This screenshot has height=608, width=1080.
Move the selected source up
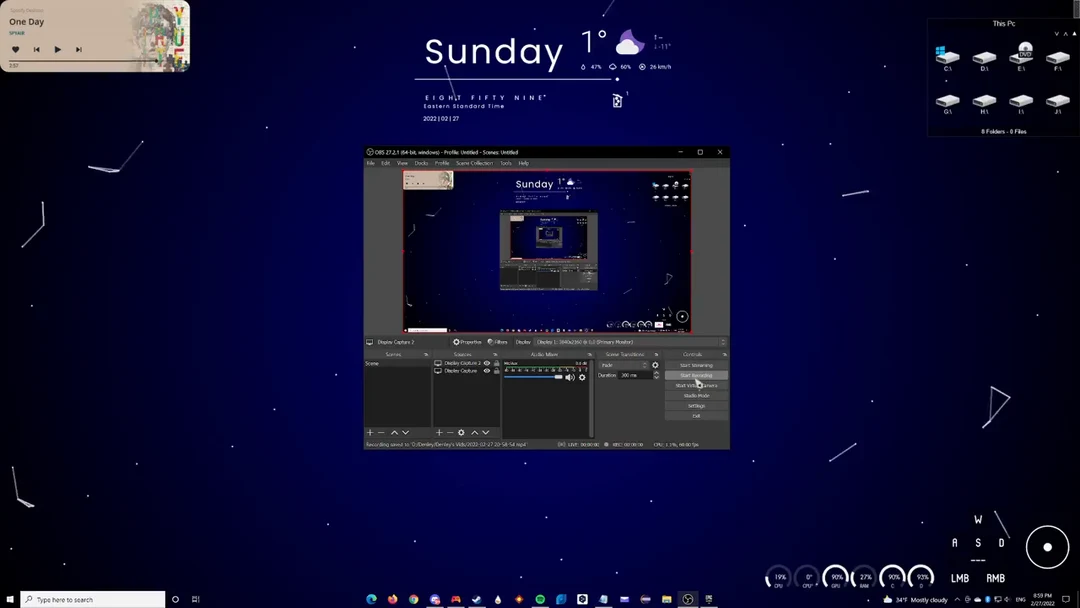click(x=474, y=433)
